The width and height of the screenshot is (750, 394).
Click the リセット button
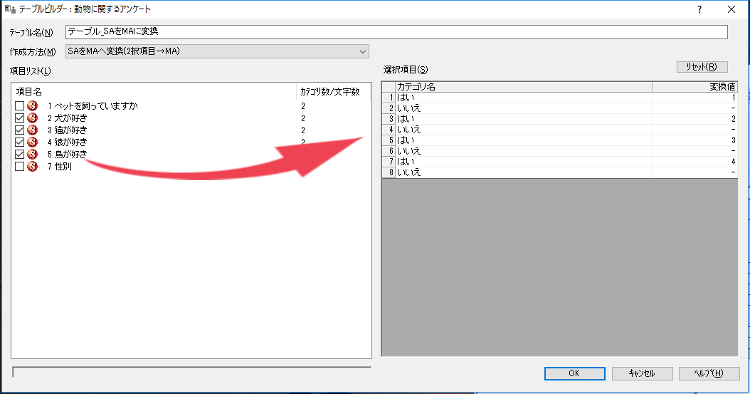coord(702,67)
